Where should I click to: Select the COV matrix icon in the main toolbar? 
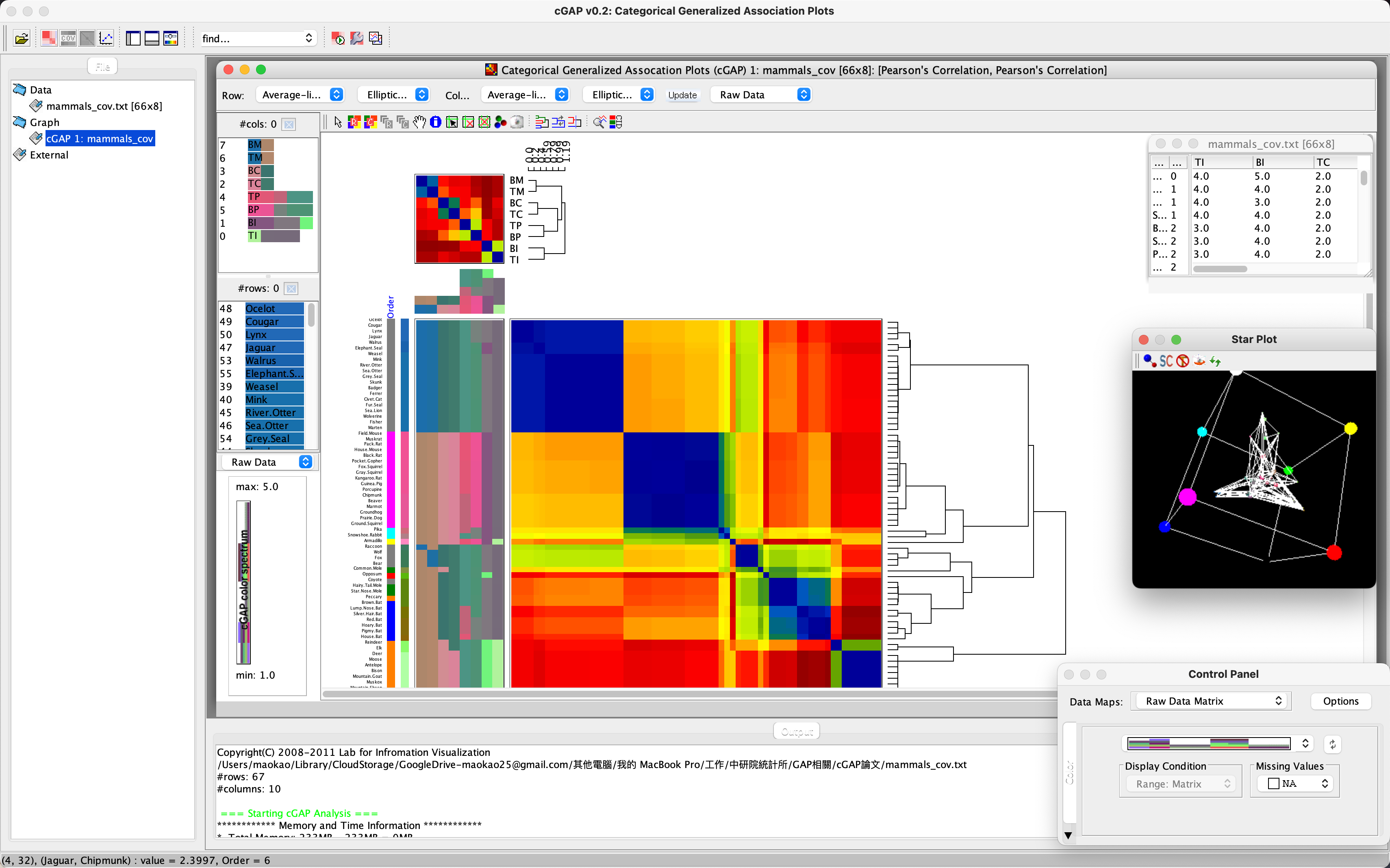click(68, 38)
